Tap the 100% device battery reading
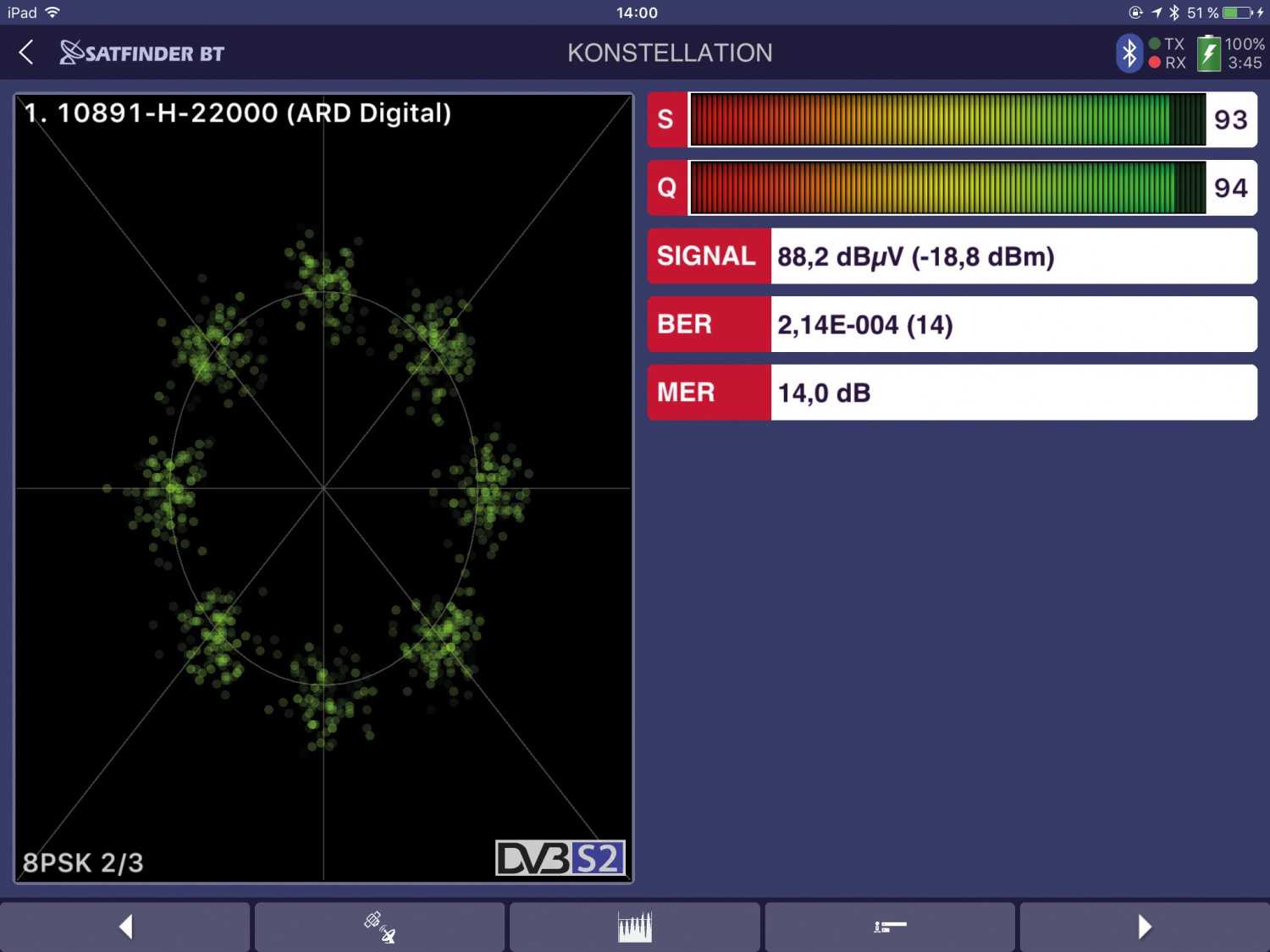This screenshot has height=952, width=1270. [x=1245, y=44]
